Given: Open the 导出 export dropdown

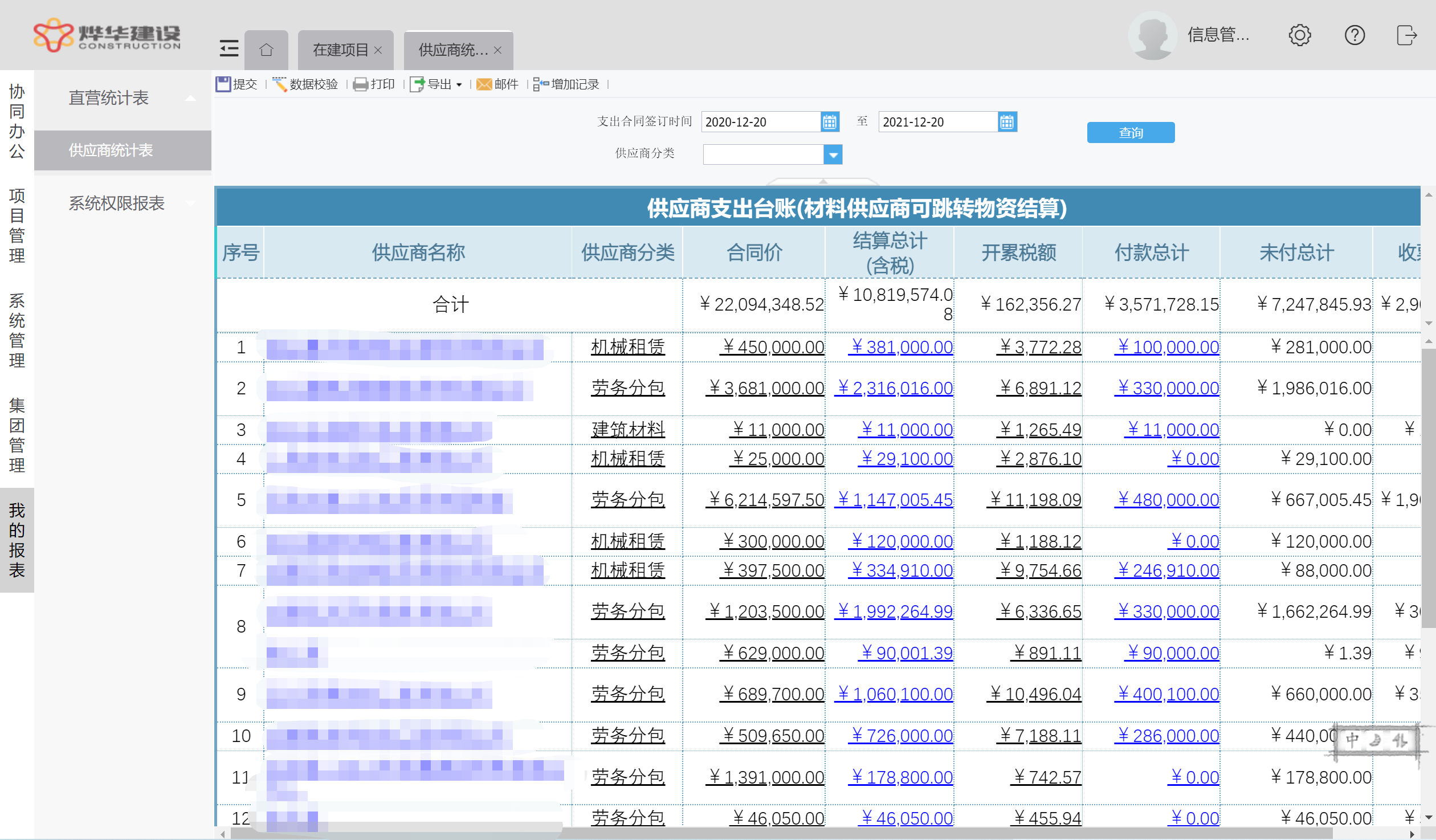Looking at the screenshot, I should [436, 84].
